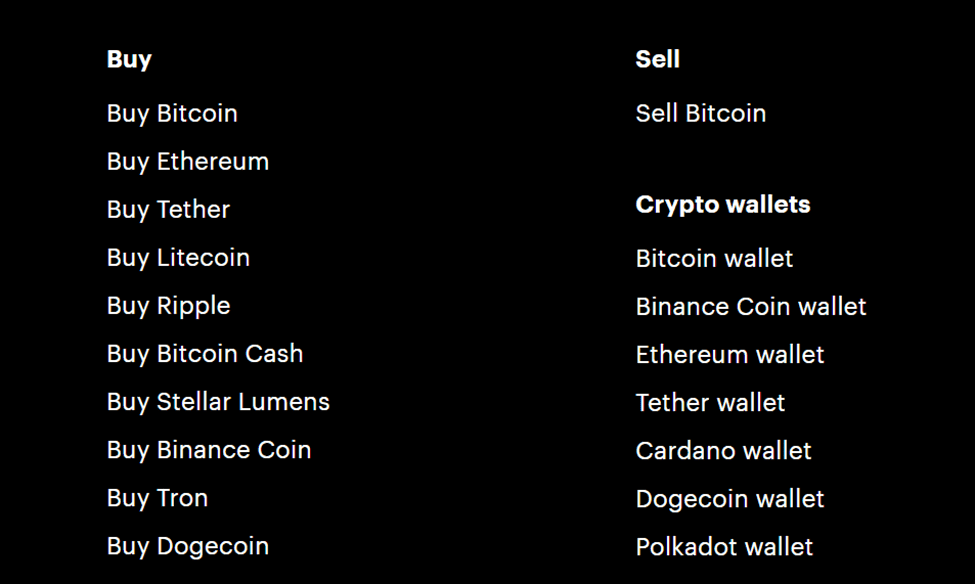Open the Buy Tron link
The image size is (975, 584).
tap(157, 498)
